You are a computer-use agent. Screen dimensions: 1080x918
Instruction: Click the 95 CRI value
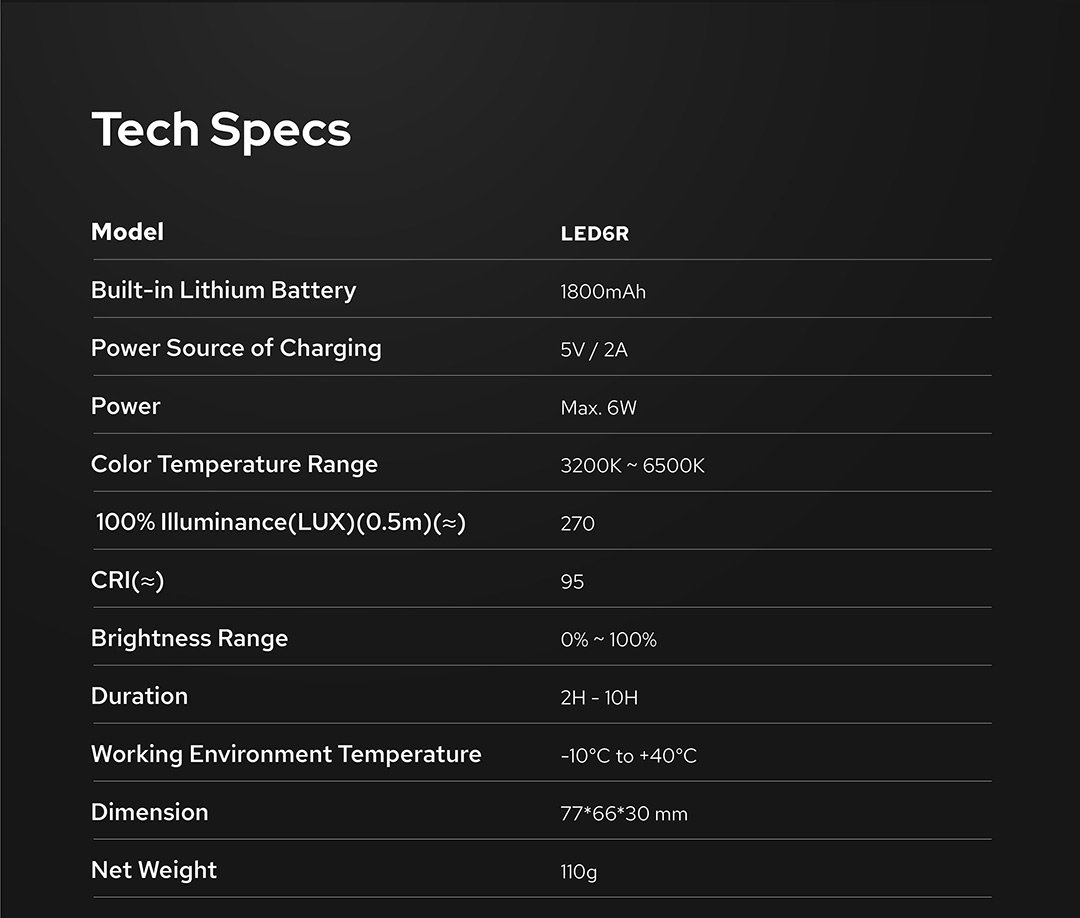click(572, 582)
